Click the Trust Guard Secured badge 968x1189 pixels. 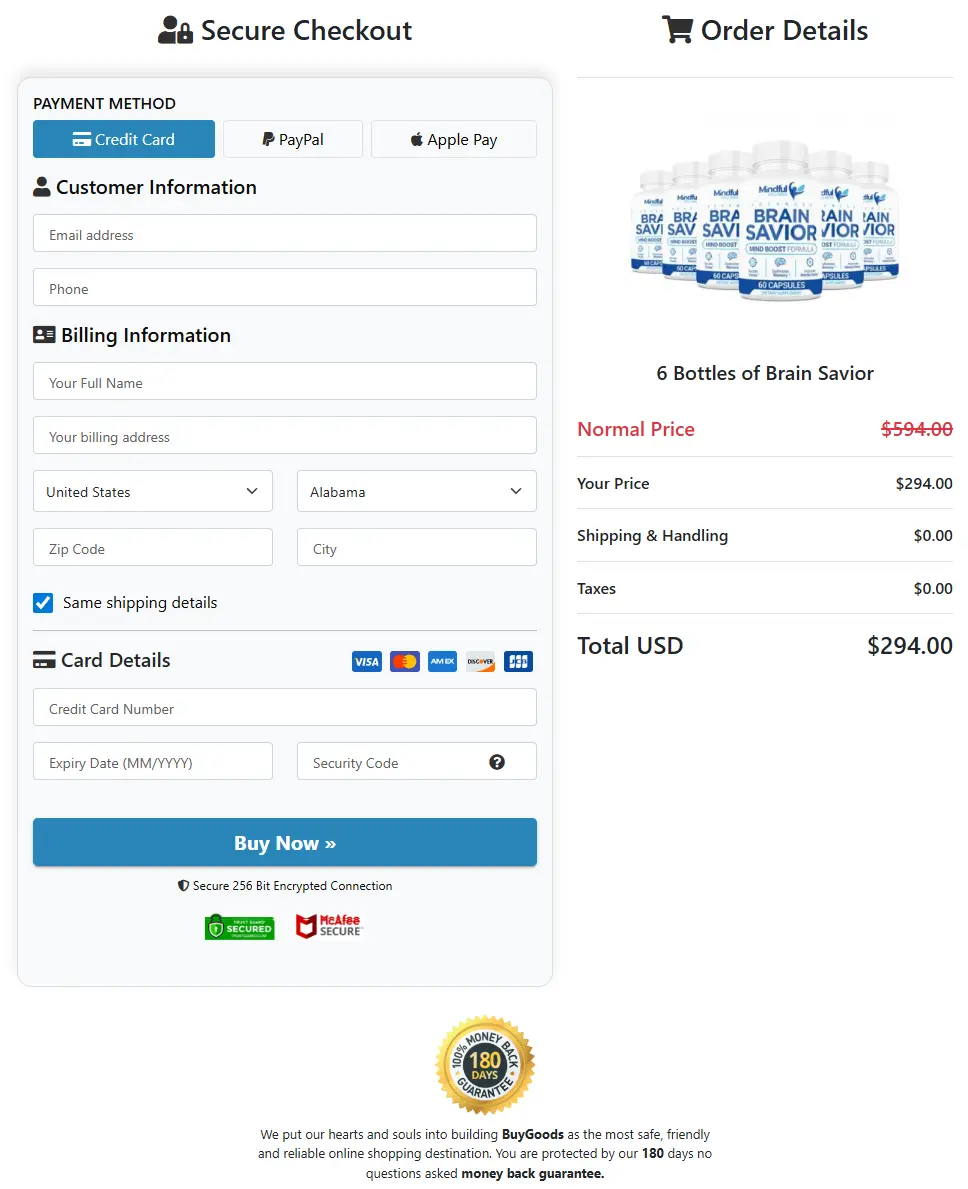[239, 925]
